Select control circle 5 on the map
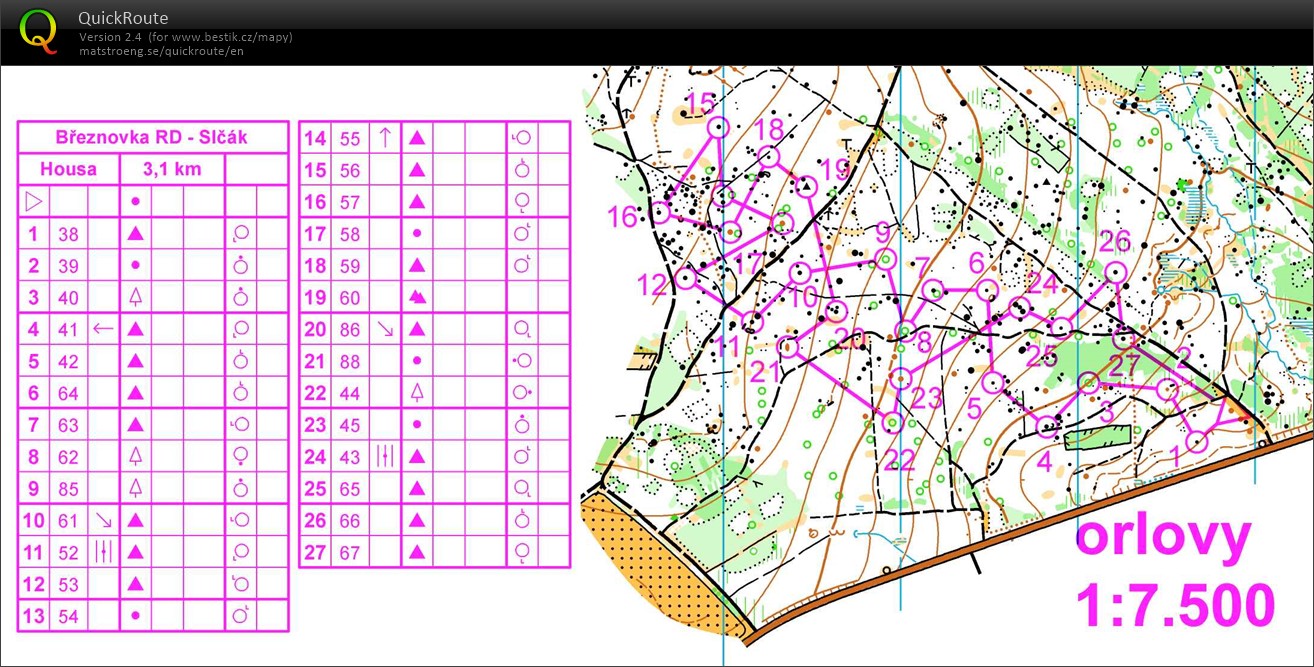This screenshot has height=667, width=1314. (993, 382)
